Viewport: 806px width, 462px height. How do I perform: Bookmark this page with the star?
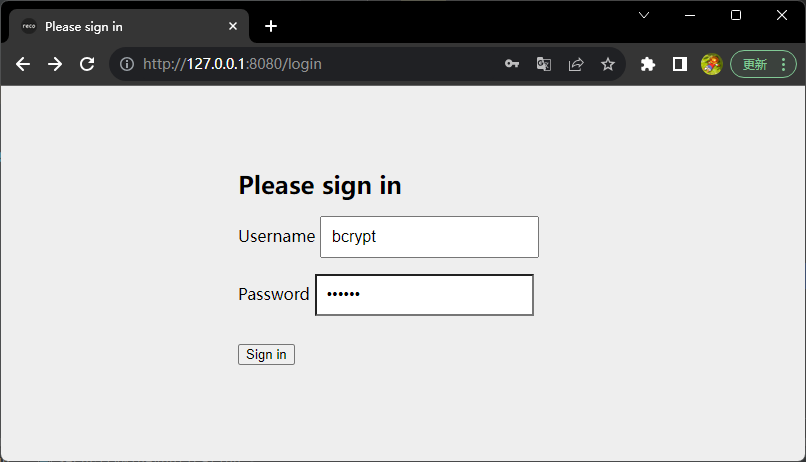[608, 64]
